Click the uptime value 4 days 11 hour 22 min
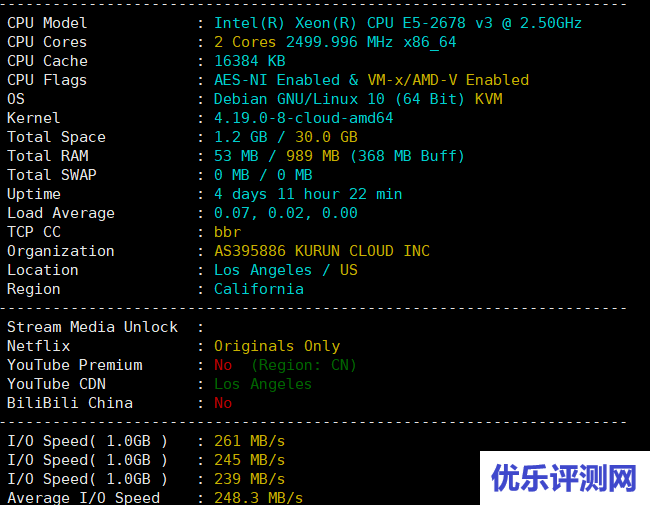The image size is (650, 505). pyautogui.click(x=308, y=194)
